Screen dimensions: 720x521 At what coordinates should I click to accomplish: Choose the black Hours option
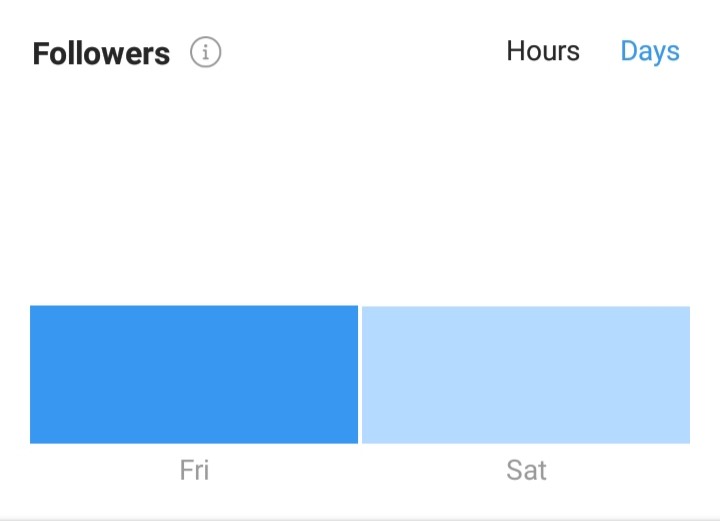point(543,51)
